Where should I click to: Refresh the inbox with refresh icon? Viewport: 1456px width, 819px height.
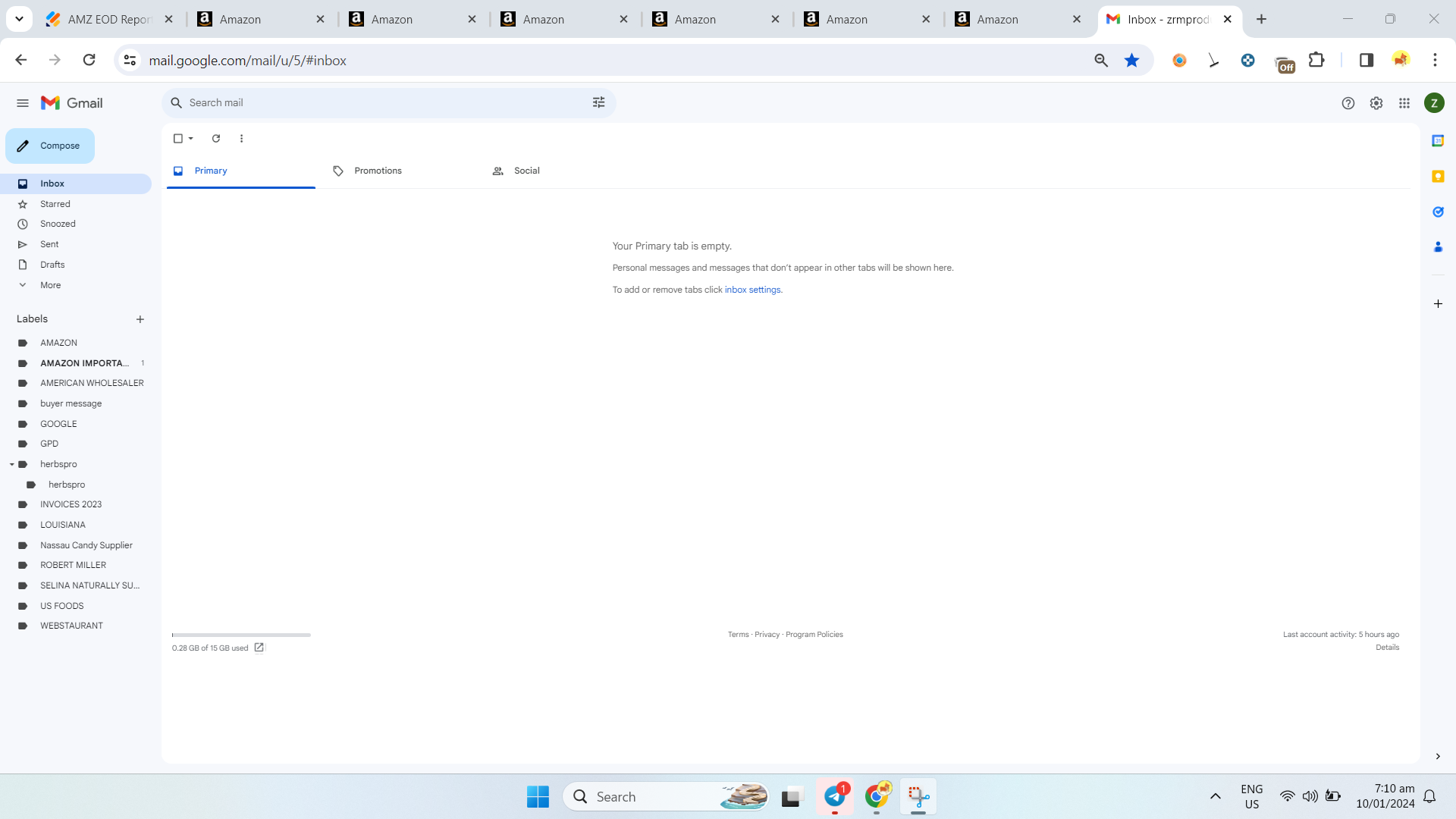[216, 139]
